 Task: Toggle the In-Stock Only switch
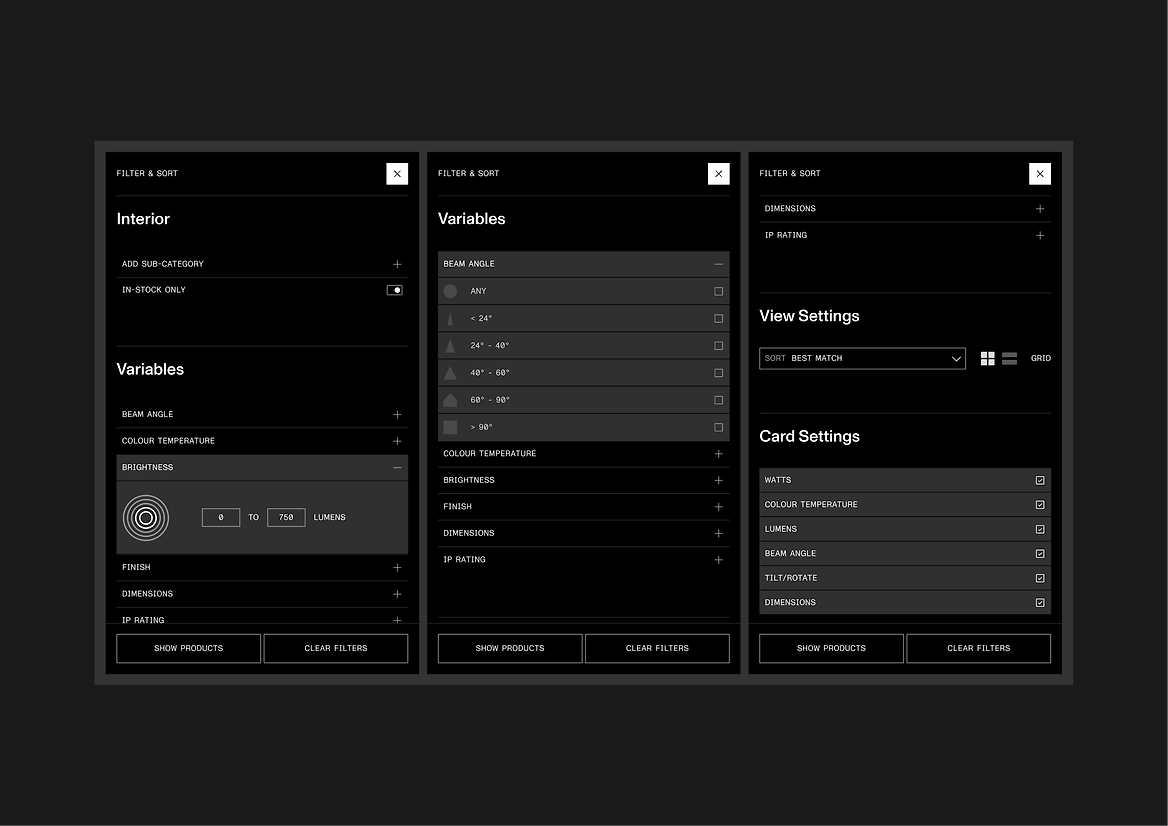point(395,290)
